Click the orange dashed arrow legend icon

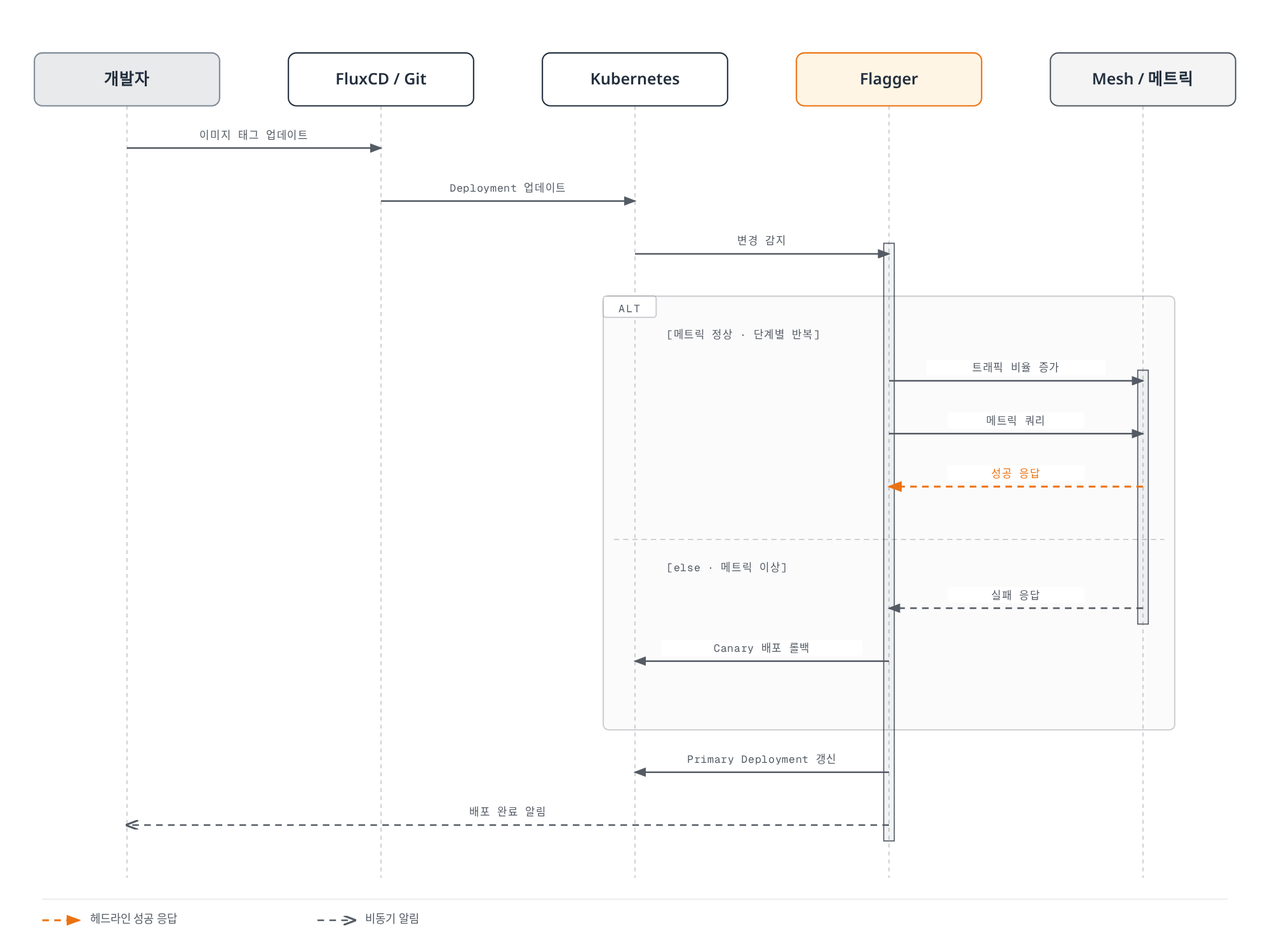click(x=62, y=920)
